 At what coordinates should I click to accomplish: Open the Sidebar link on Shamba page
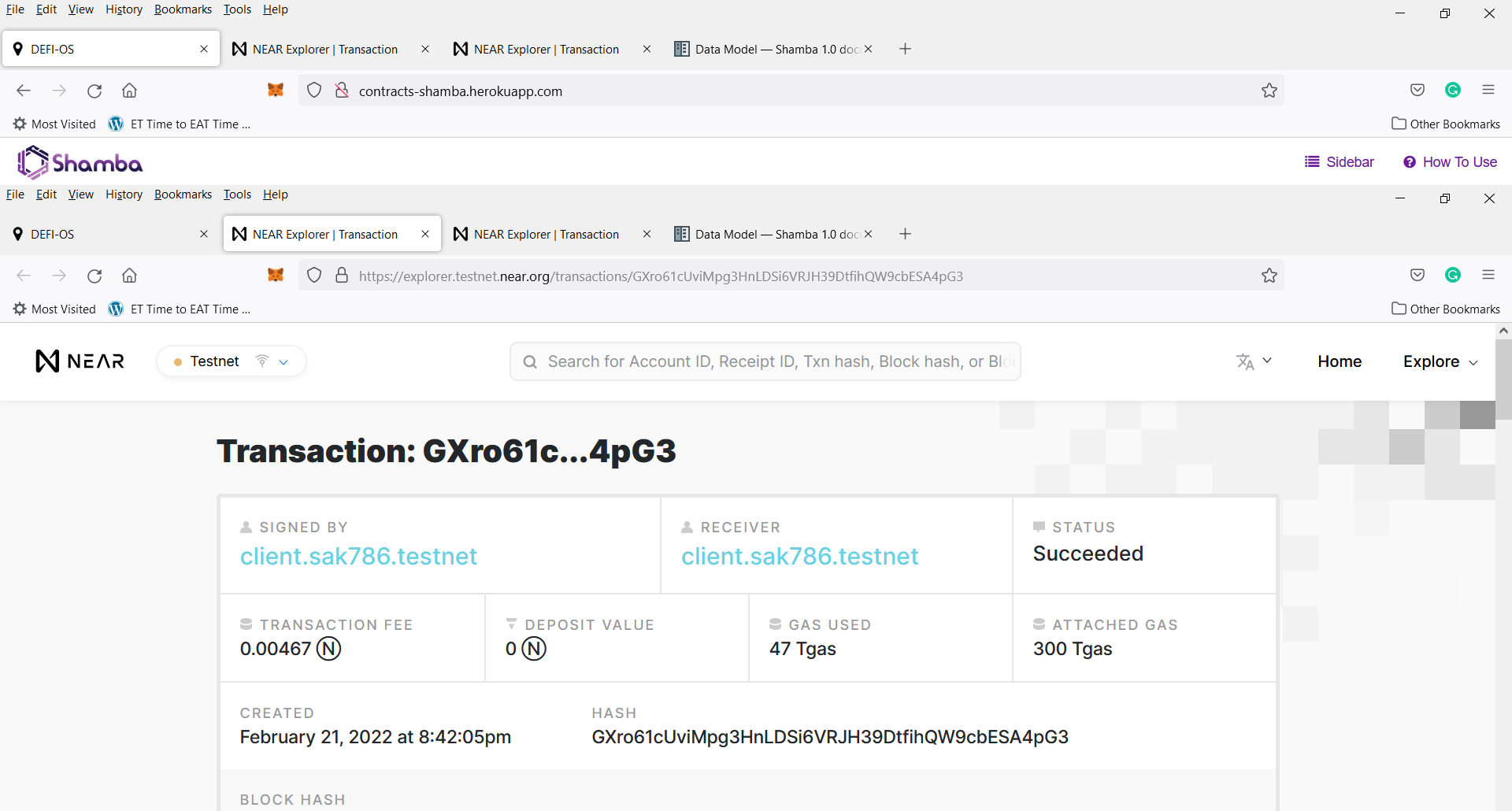tap(1340, 162)
